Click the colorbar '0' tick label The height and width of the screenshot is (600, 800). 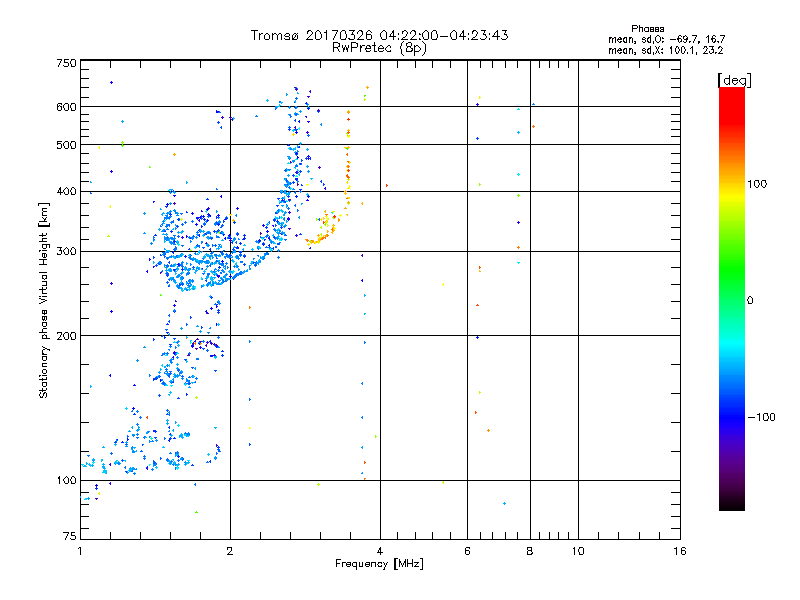(x=750, y=301)
